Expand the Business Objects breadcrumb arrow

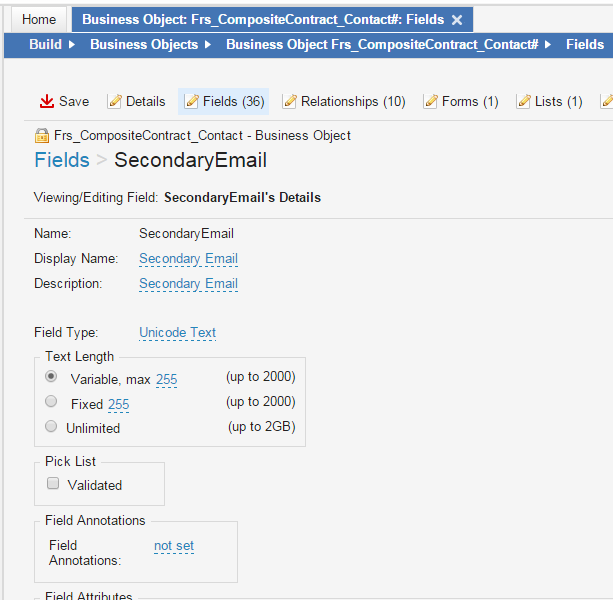(207, 45)
